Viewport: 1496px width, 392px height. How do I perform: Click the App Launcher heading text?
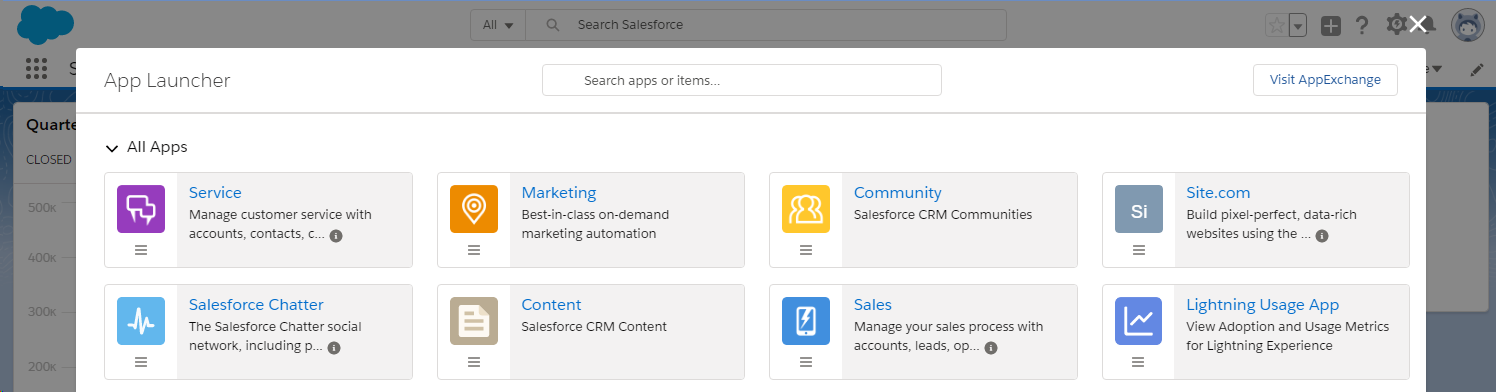pos(167,81)
